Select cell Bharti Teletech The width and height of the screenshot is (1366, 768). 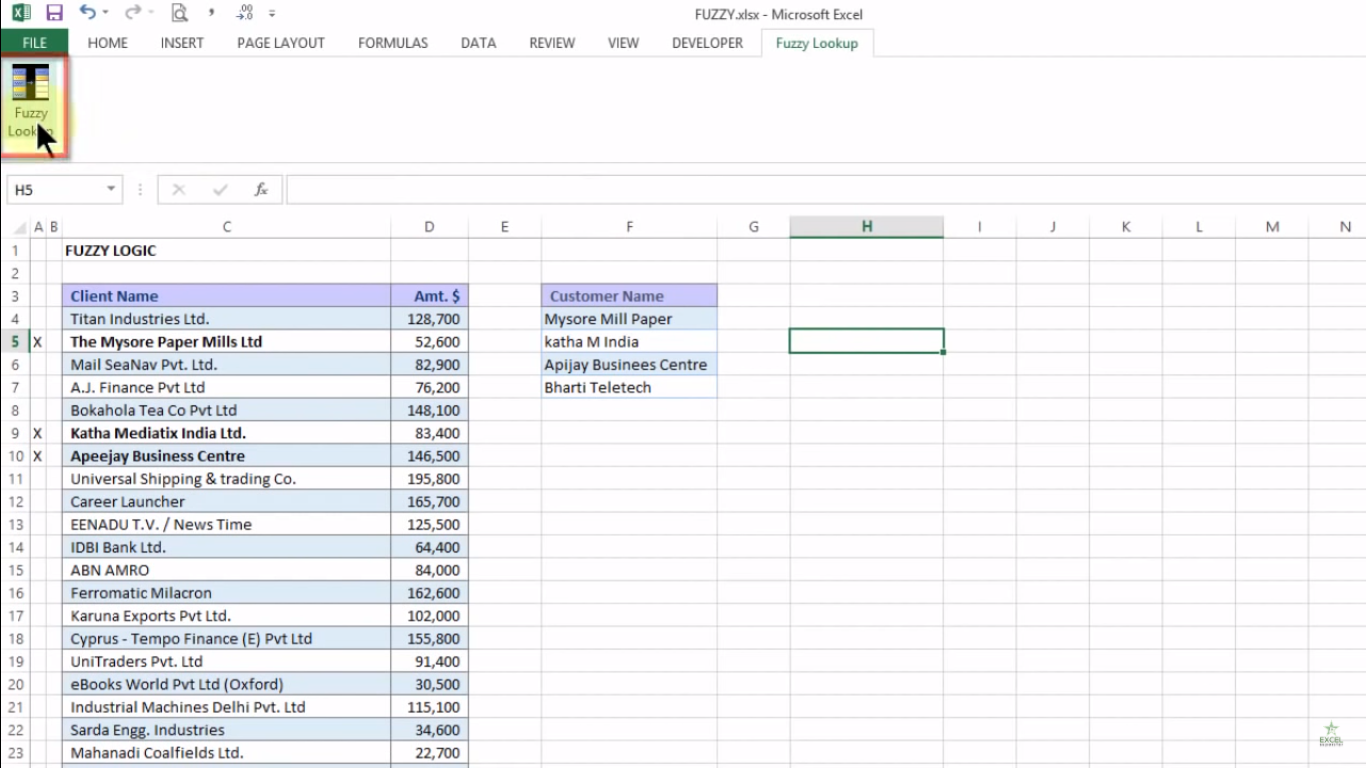[629, 387]
